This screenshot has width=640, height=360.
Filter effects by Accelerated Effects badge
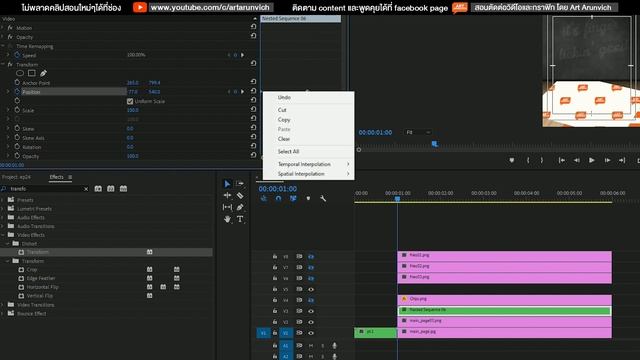click(98, 189)
